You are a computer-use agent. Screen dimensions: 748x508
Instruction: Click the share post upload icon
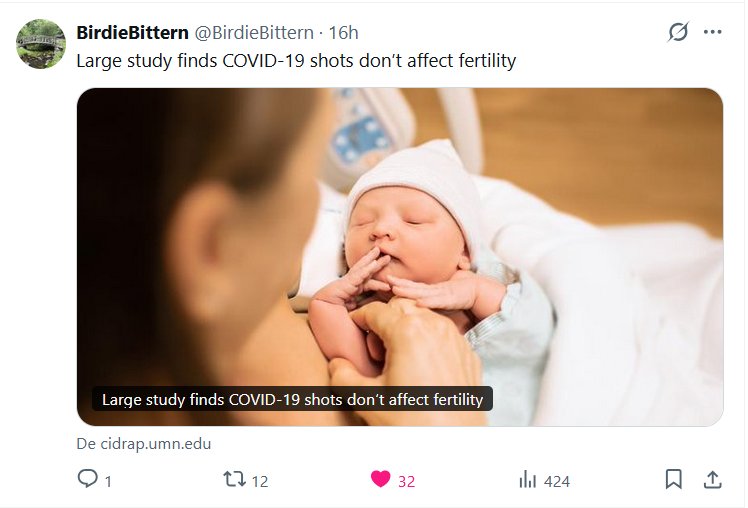pyautogui.click(x=712, y=480)
